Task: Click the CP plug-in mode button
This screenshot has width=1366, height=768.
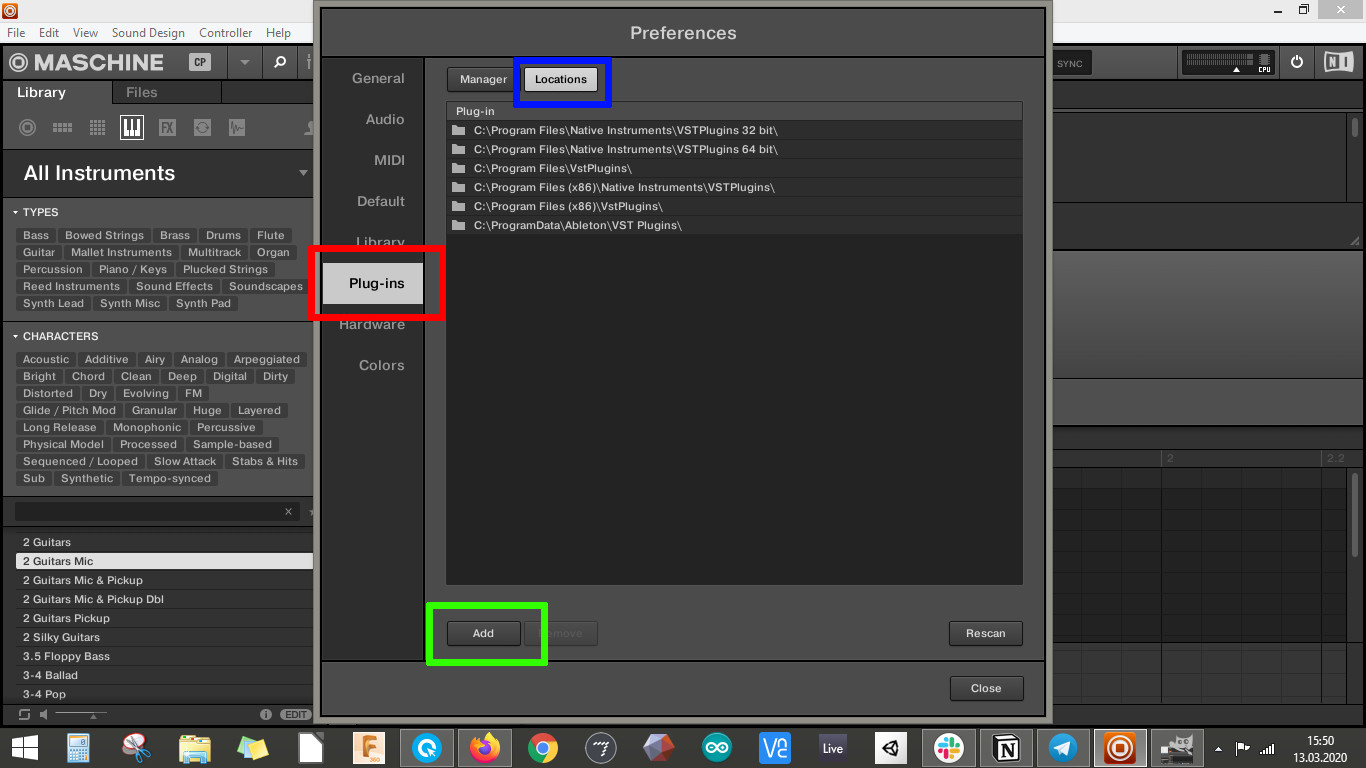Action: coord(200,62)
